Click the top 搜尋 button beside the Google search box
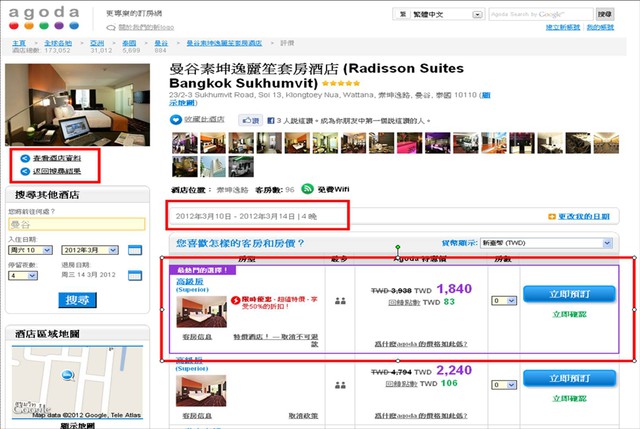Image resolution: width=640 pixels, height=429 pixels. [605, 14]
